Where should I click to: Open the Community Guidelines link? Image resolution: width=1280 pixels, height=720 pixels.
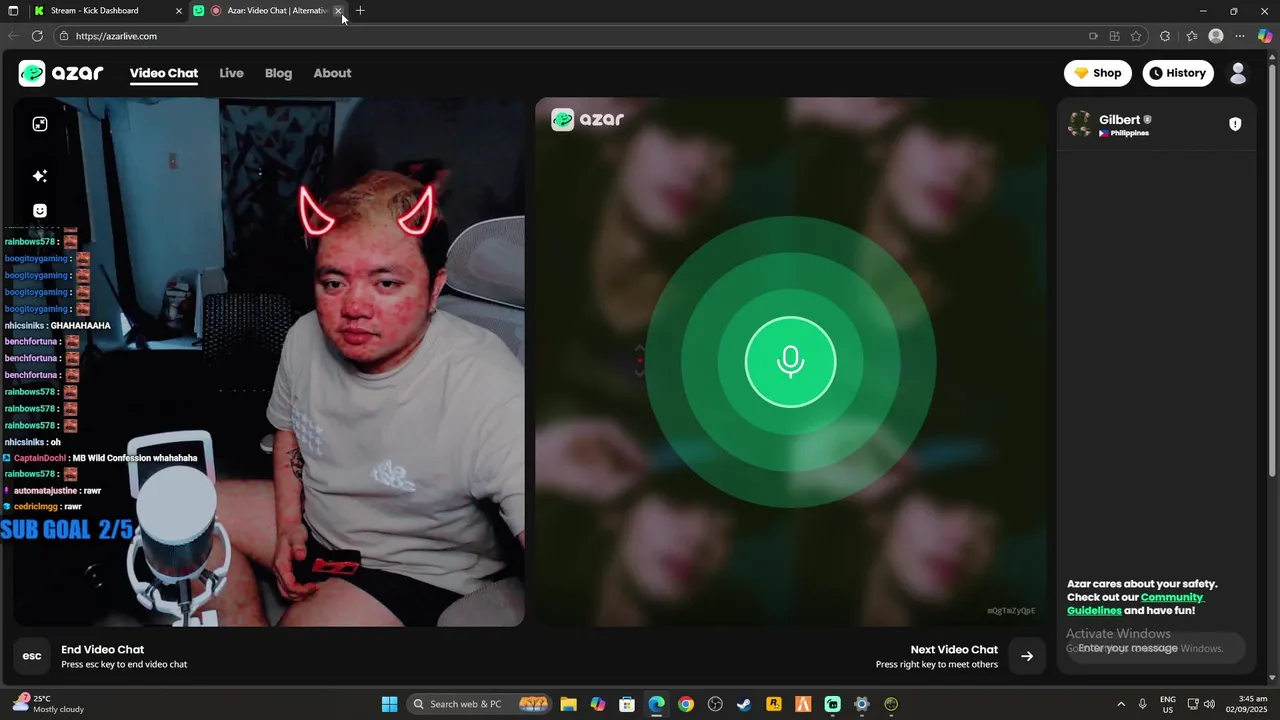click(x=1135, y=604)
